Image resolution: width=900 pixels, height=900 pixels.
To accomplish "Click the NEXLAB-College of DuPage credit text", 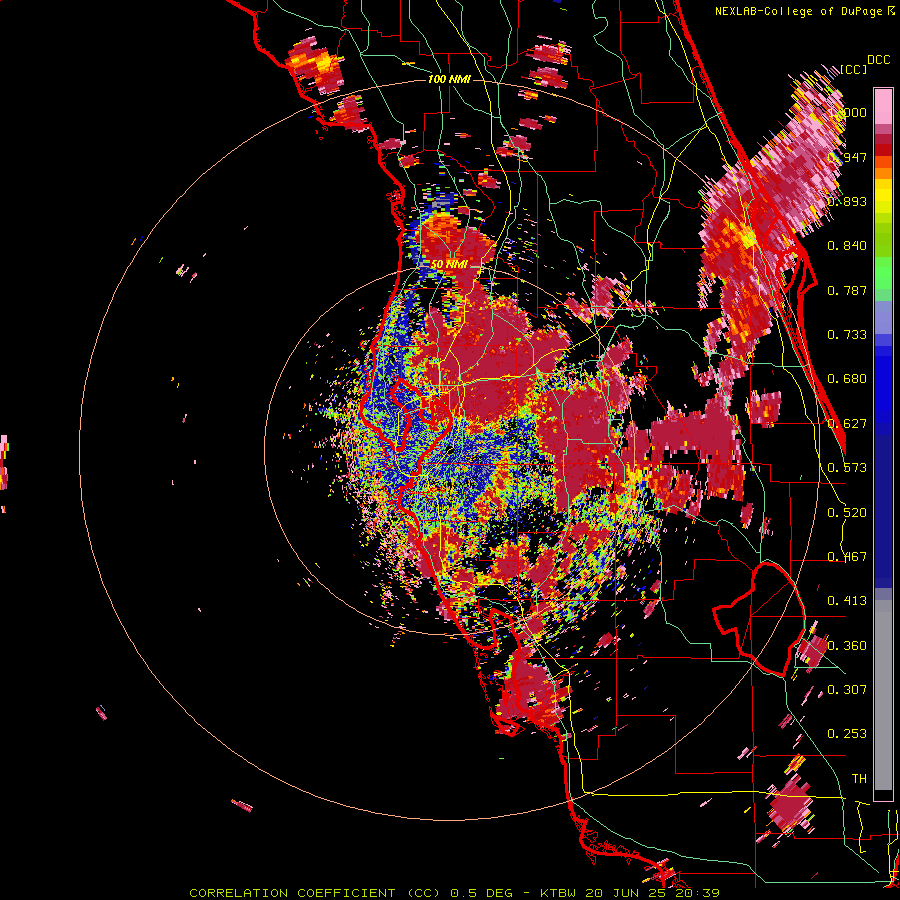I will (x=799, y=11).
